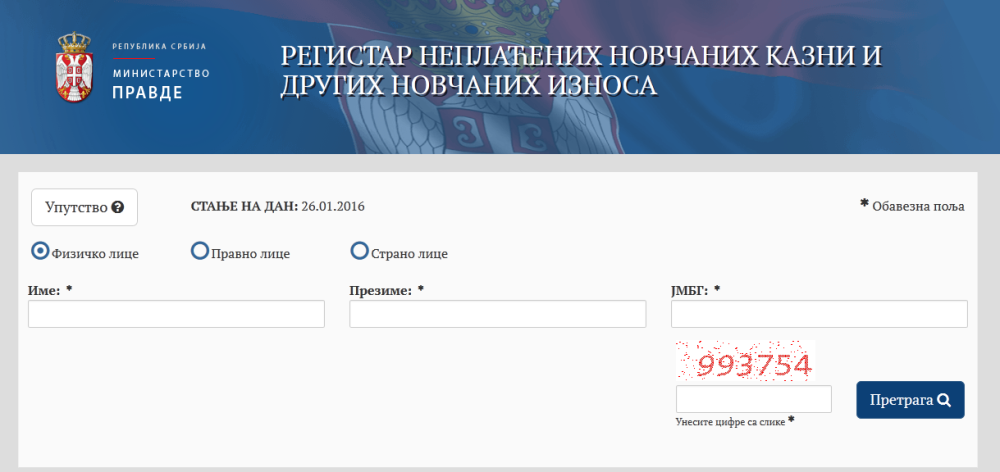This screenshot has height=472, width=1000.
Task: Click the captcha digits input box
Action: (754, 399)
